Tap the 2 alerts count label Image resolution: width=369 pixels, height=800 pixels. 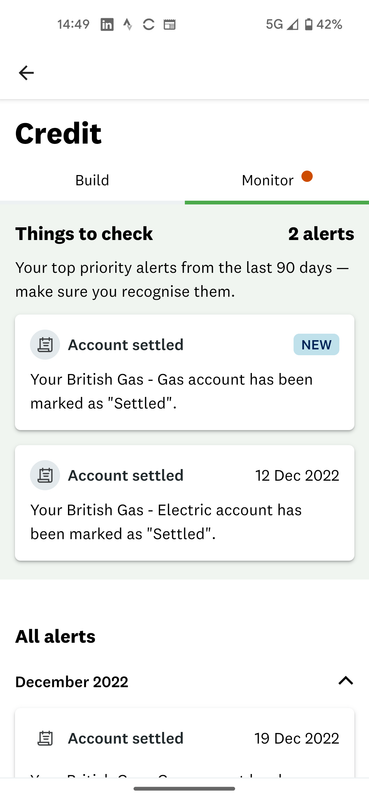[x=321, y=234]
